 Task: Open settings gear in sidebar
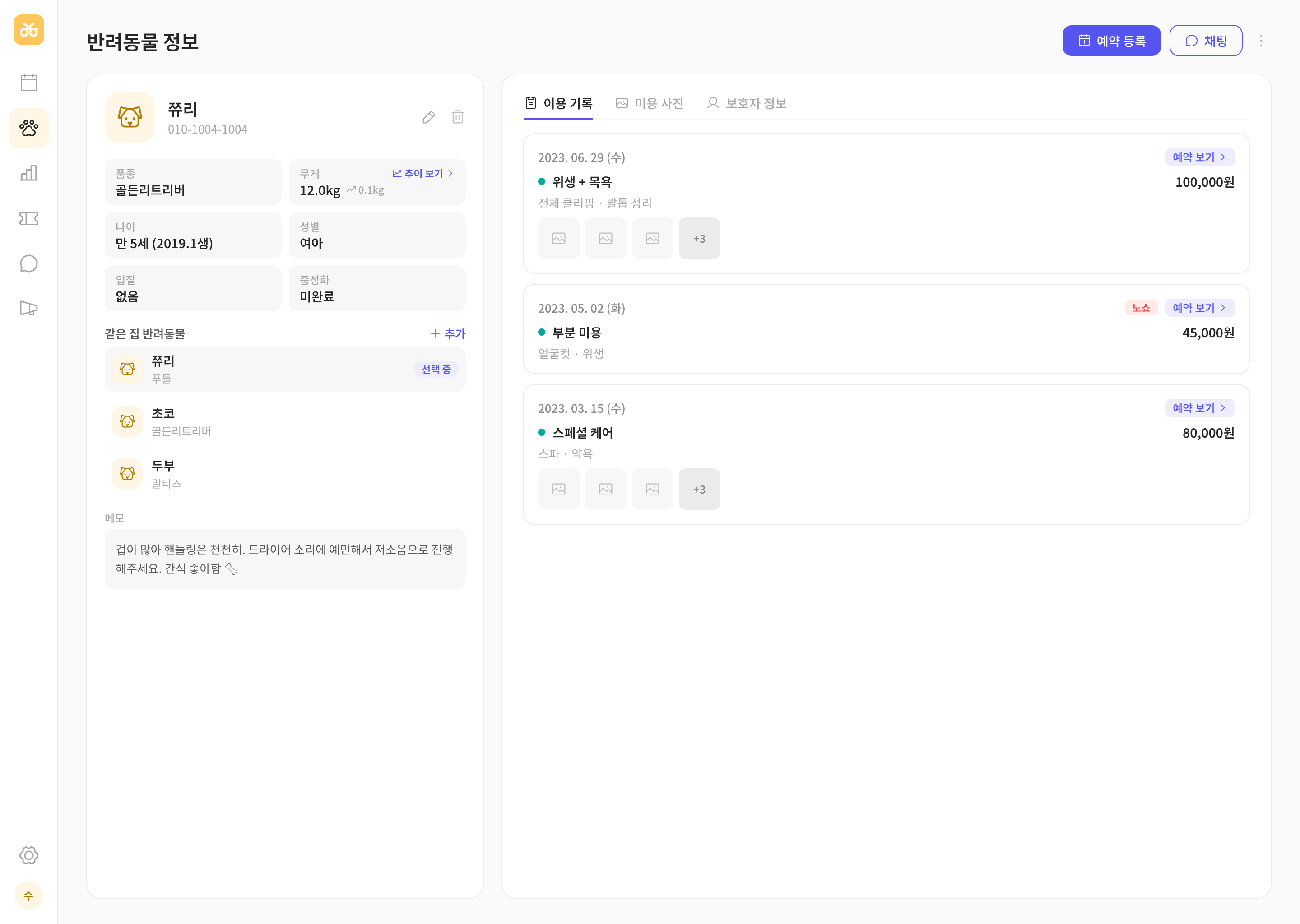[x=28, y=855]
